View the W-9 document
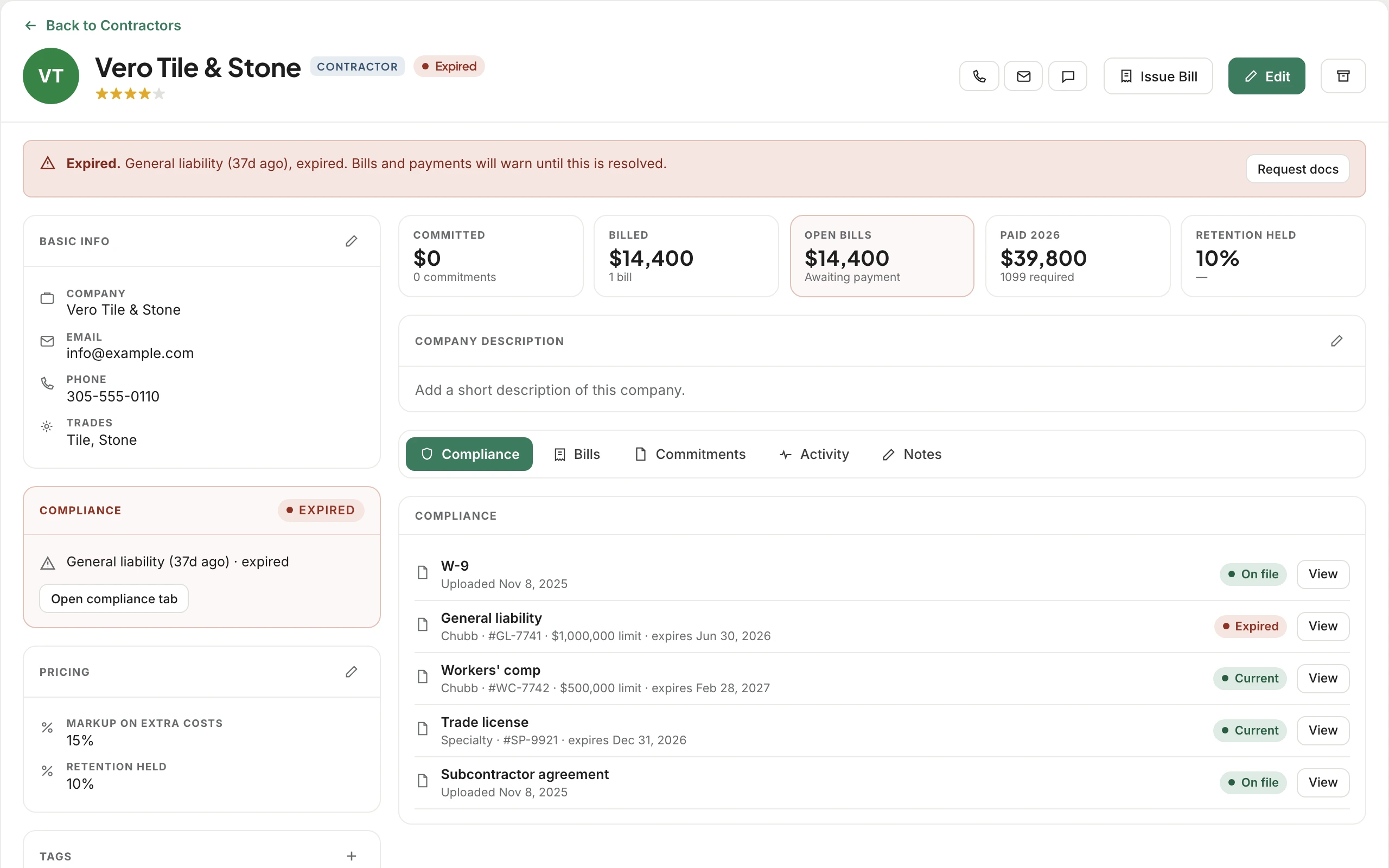1389x868 pixels. pos(1322,574)
